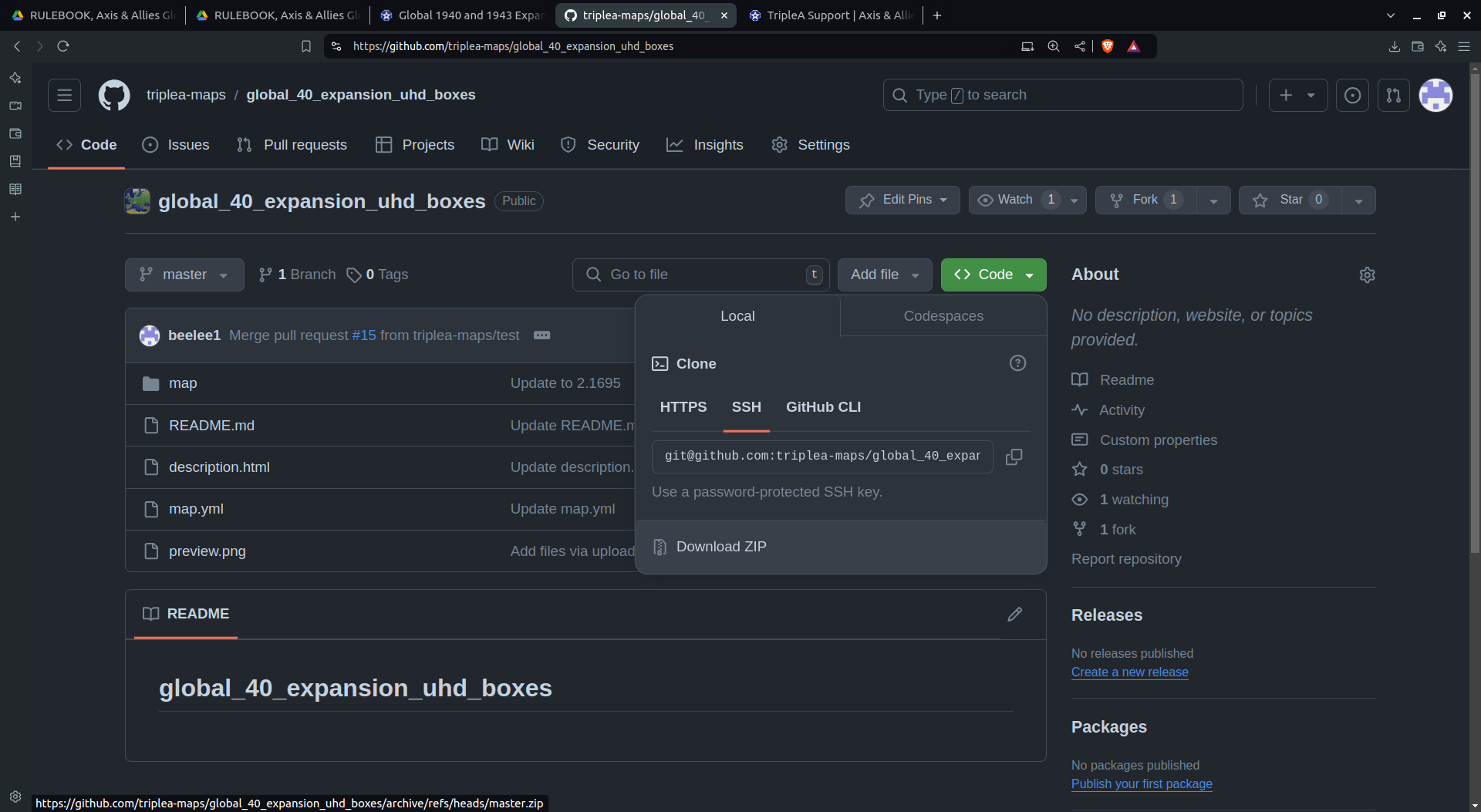Open clone help question mark icon

1017,363
